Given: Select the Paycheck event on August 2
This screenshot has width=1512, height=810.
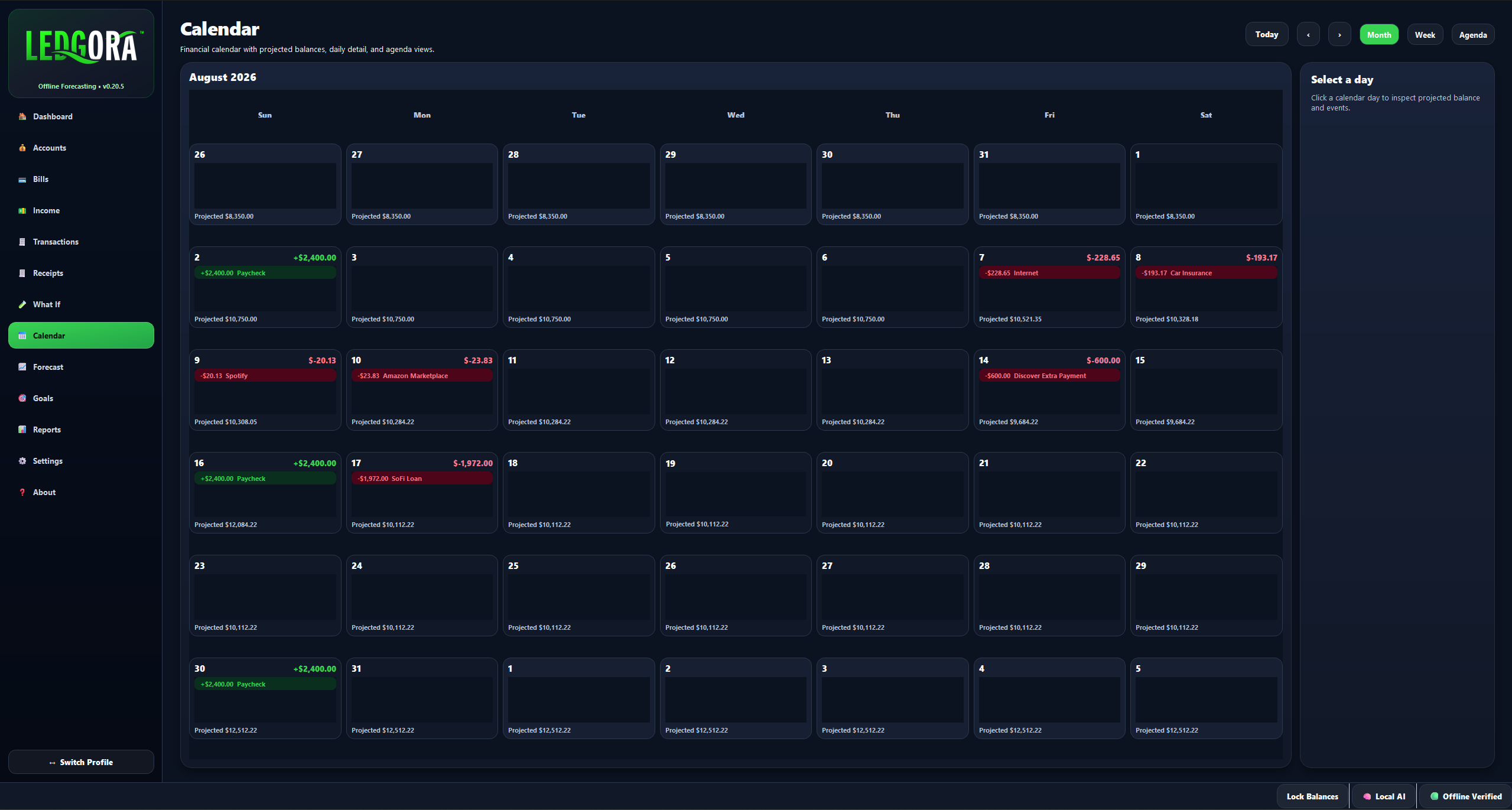Looking at the screenshot, I should pos(265,273).
